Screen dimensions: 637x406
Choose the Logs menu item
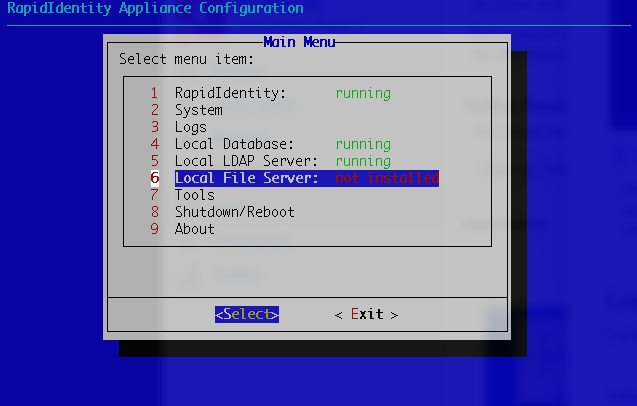click(x=191, y=127)
